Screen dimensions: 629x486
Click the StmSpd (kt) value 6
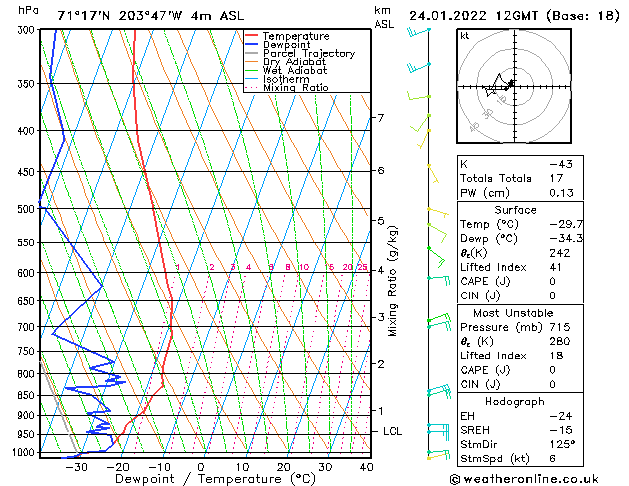[552, 459]
